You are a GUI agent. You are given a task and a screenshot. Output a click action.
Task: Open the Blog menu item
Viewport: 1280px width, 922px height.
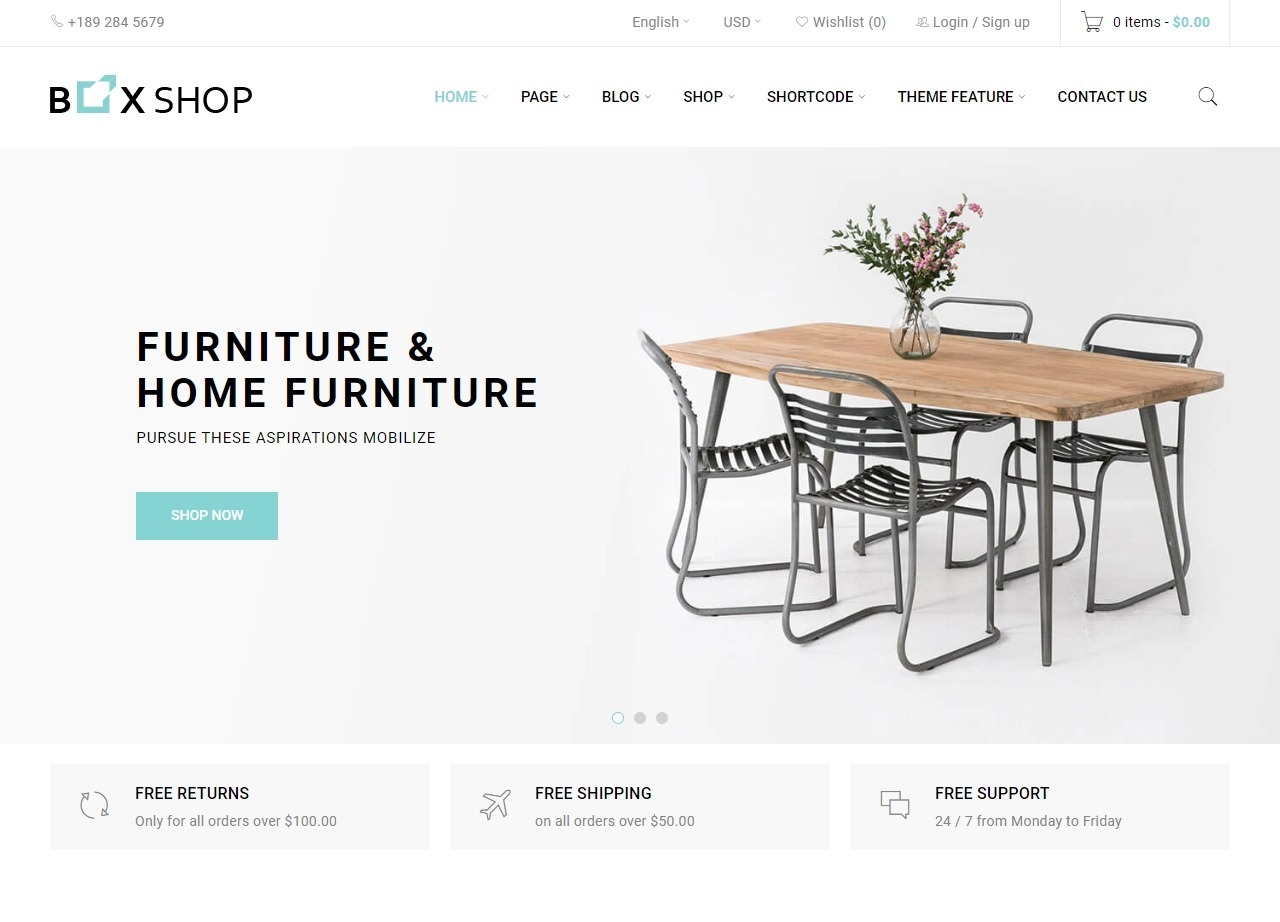click(626, 97)
